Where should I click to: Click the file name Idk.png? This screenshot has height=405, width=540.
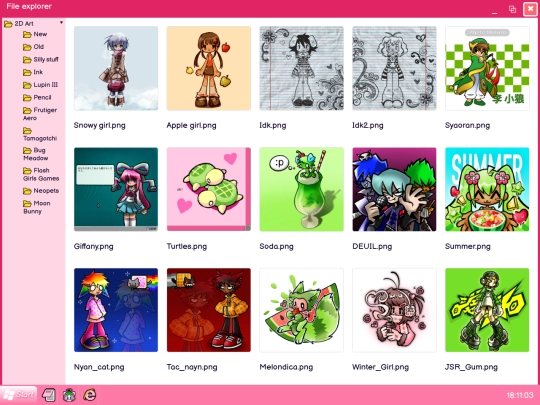click(x=273, y=125)
